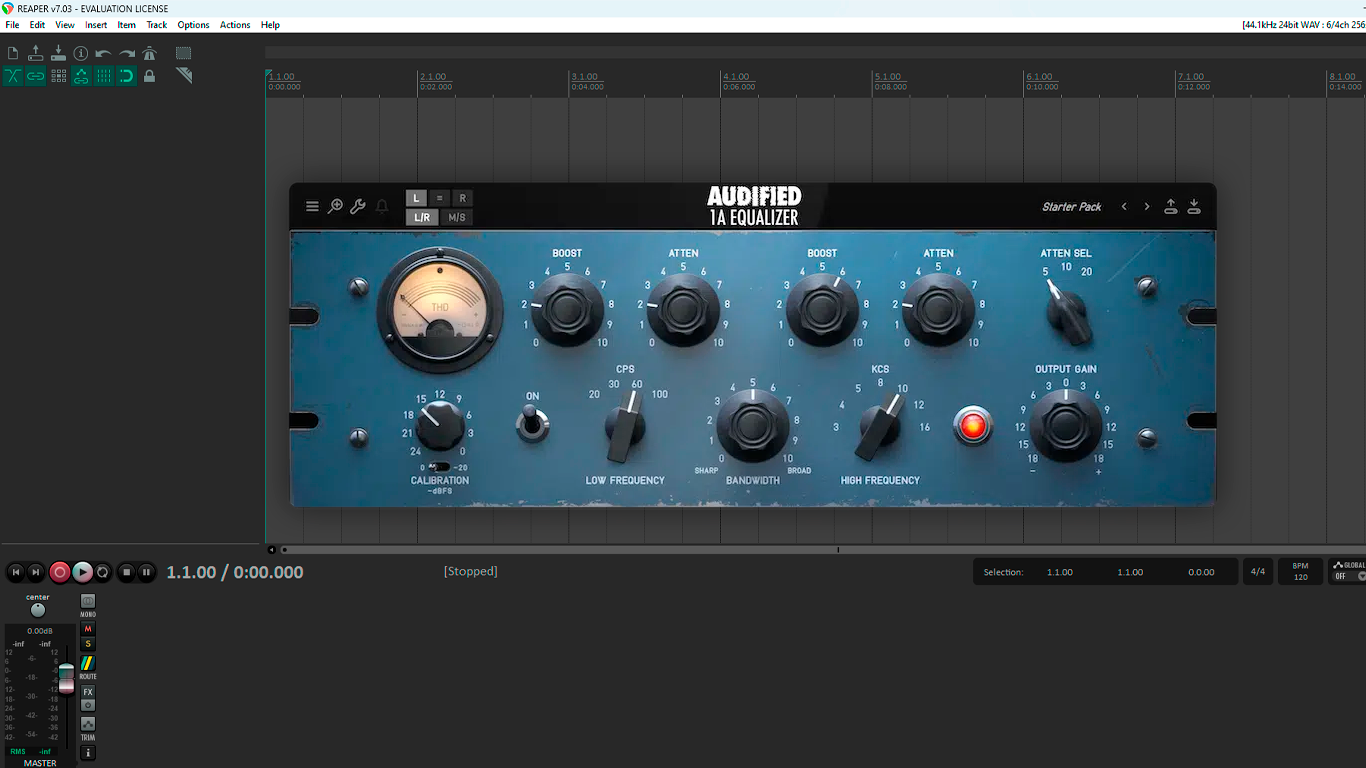The width and height of the screenshot is (1366, 768).
Task: Open the Edit menu
Action: pyautogui.click(x=37, y=25)
